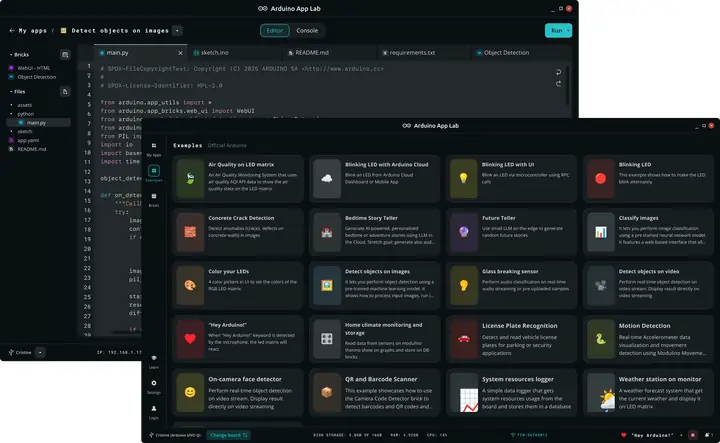The width and height of the screenshot is (720, 443).
Task: Expand the assets folder
Action: pos(22,105)
